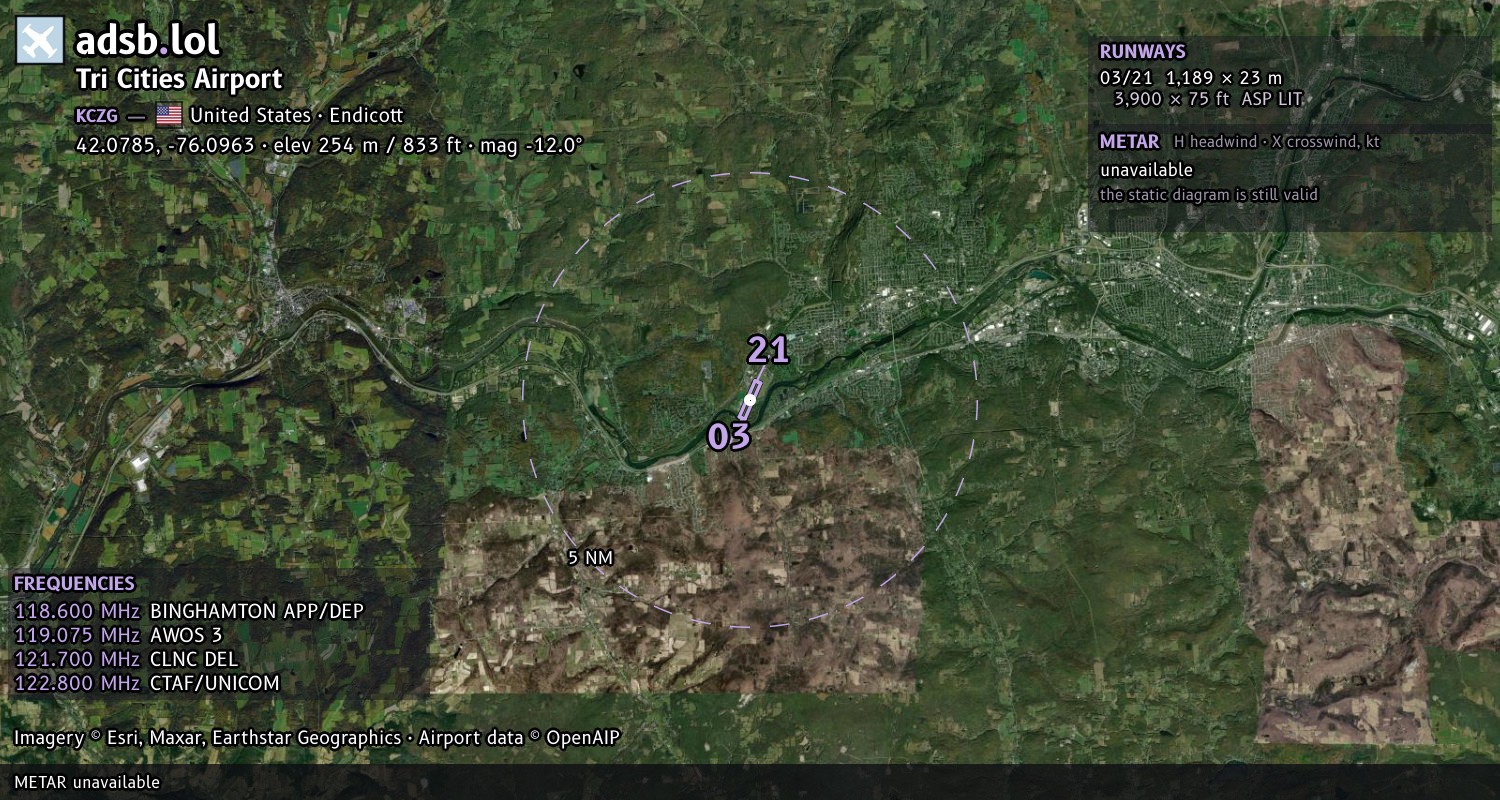Click the United States flag icon
1500x800 pixels.
click(169, 115)
